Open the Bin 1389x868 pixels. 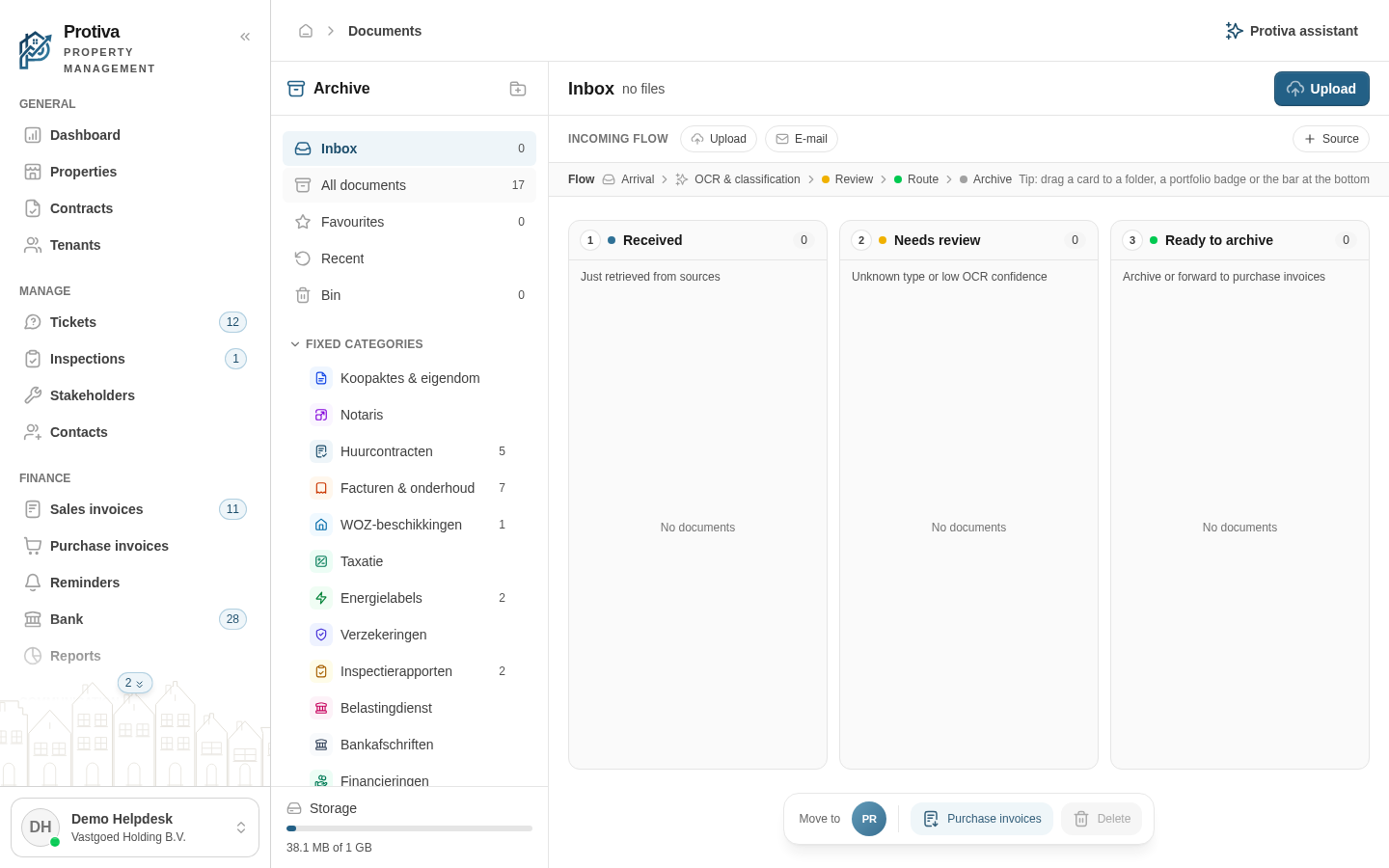tap(409, 295)
